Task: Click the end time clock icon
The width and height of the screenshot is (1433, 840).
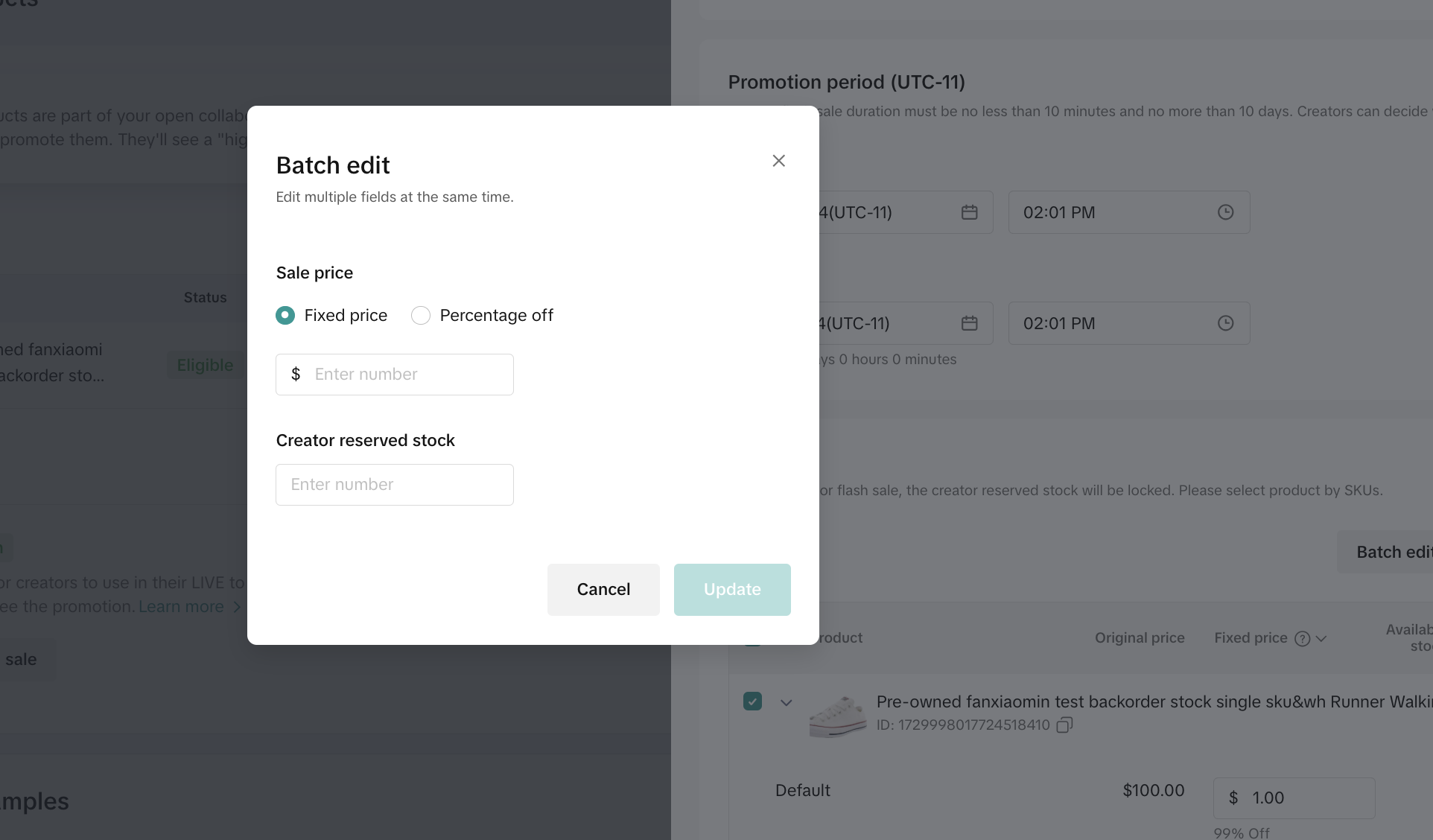Action: [1225, 323]
